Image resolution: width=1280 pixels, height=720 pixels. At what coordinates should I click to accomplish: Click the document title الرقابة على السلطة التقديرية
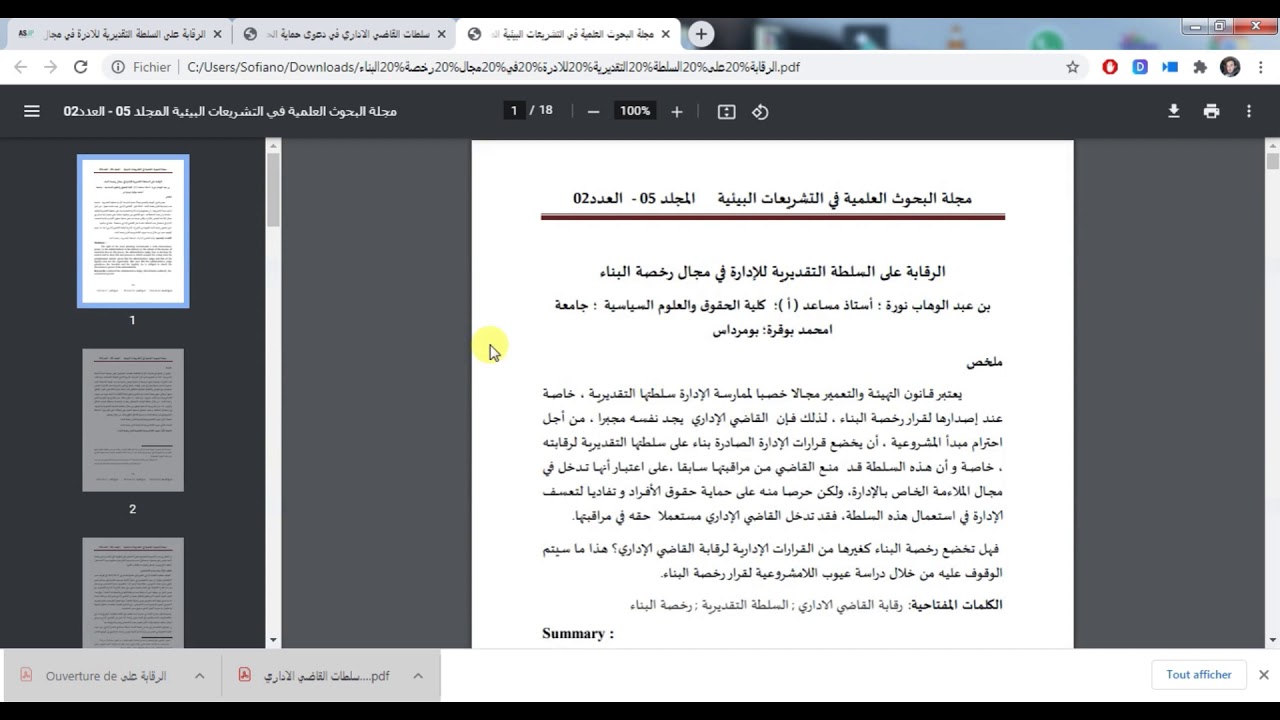[772, 271]
